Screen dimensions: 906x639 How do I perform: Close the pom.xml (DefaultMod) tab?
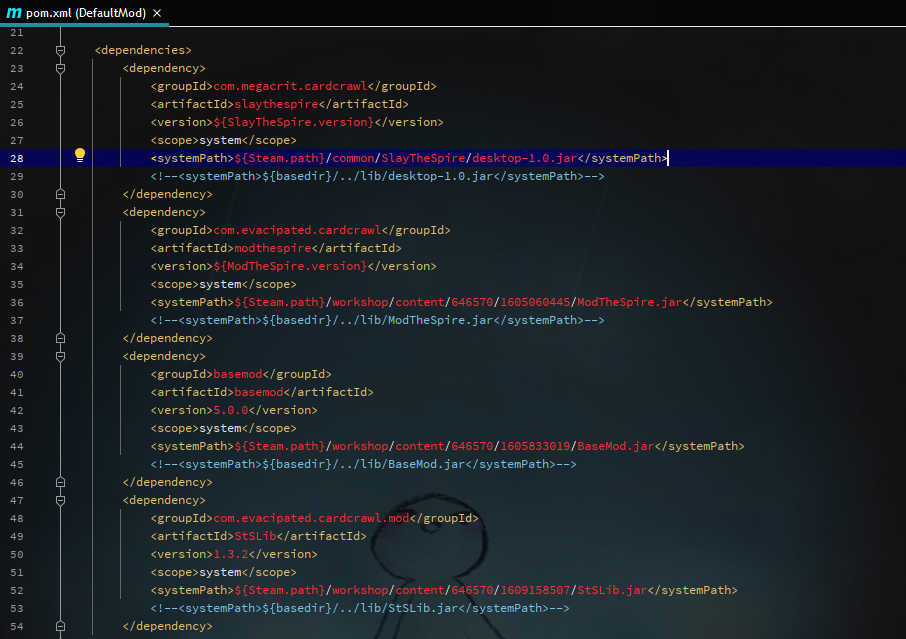tap(157, 13)
